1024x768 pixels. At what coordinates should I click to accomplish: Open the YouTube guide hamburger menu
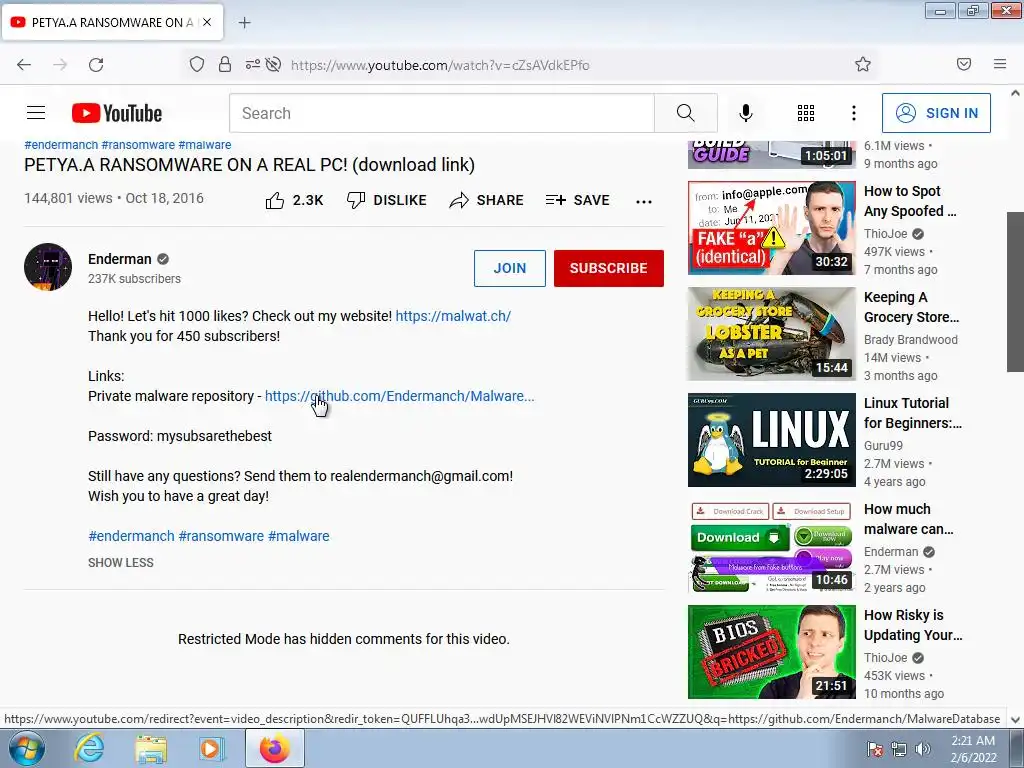[x=36, y=113]
